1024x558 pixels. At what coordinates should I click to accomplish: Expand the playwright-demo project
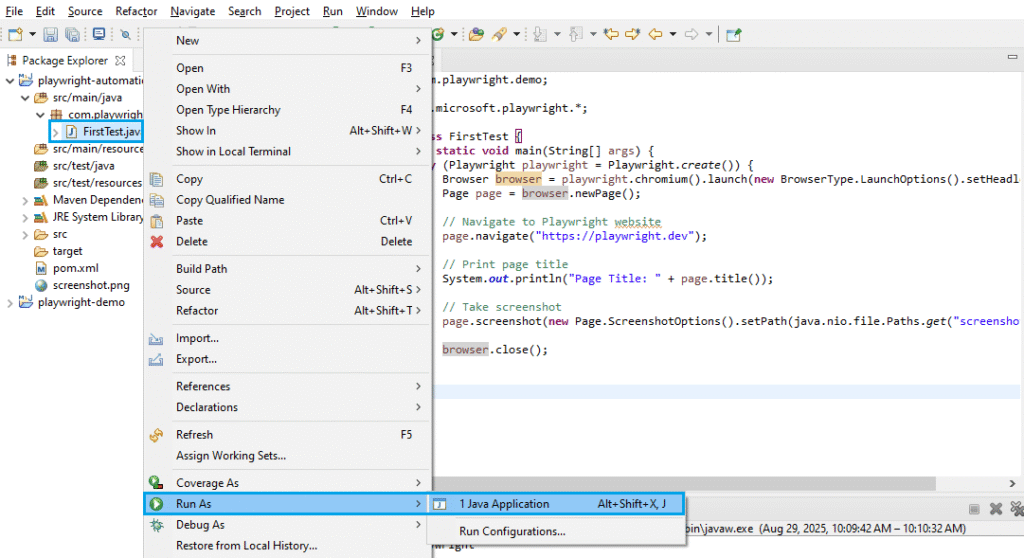(x=10, y=303)
